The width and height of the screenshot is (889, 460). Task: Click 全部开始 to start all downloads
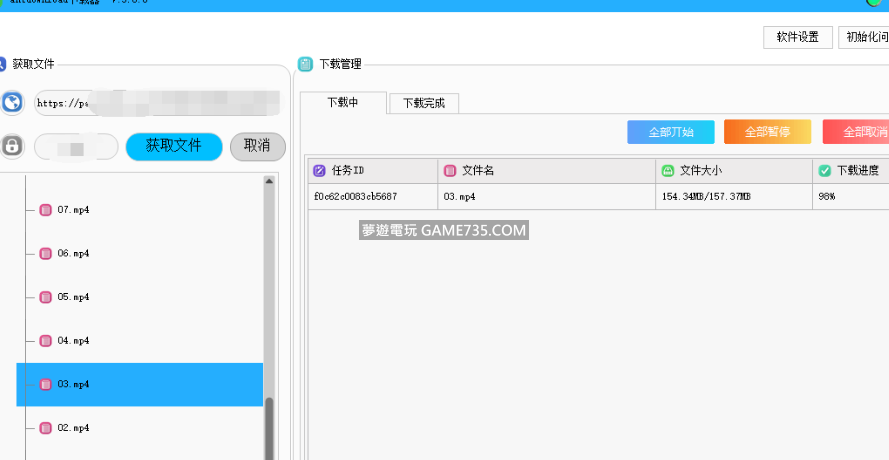tap(670, 132)
